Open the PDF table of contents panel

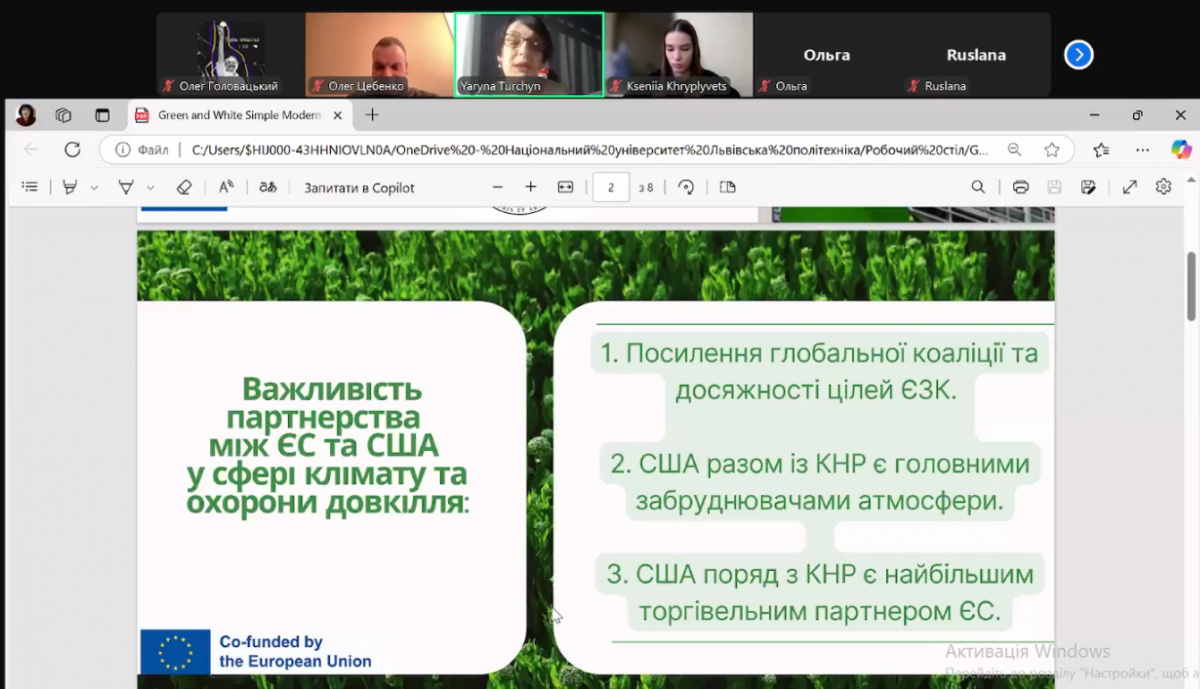[x=29, y=186]
